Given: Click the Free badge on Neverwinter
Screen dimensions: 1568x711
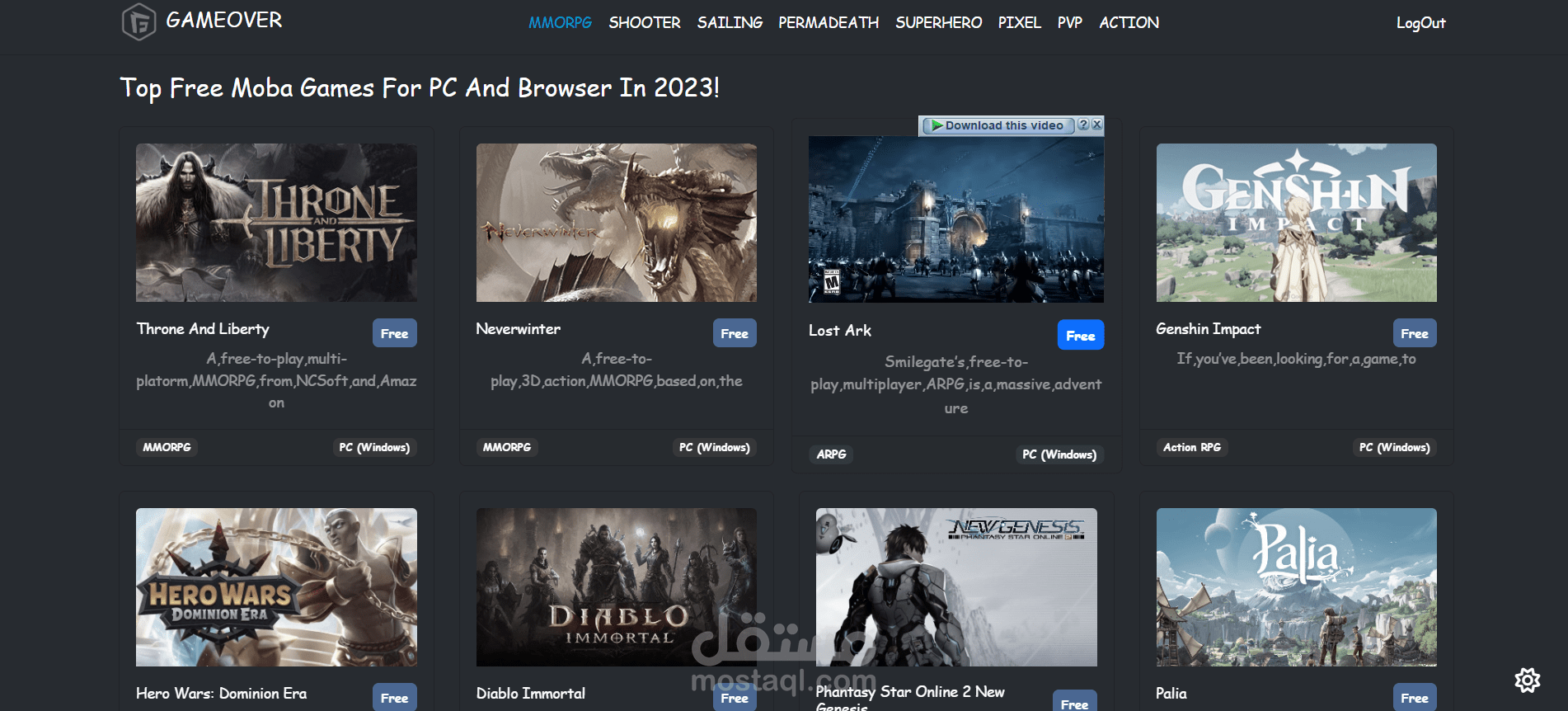Looking at the screenshot, I should pyautogui.click(x=735, y=333).
